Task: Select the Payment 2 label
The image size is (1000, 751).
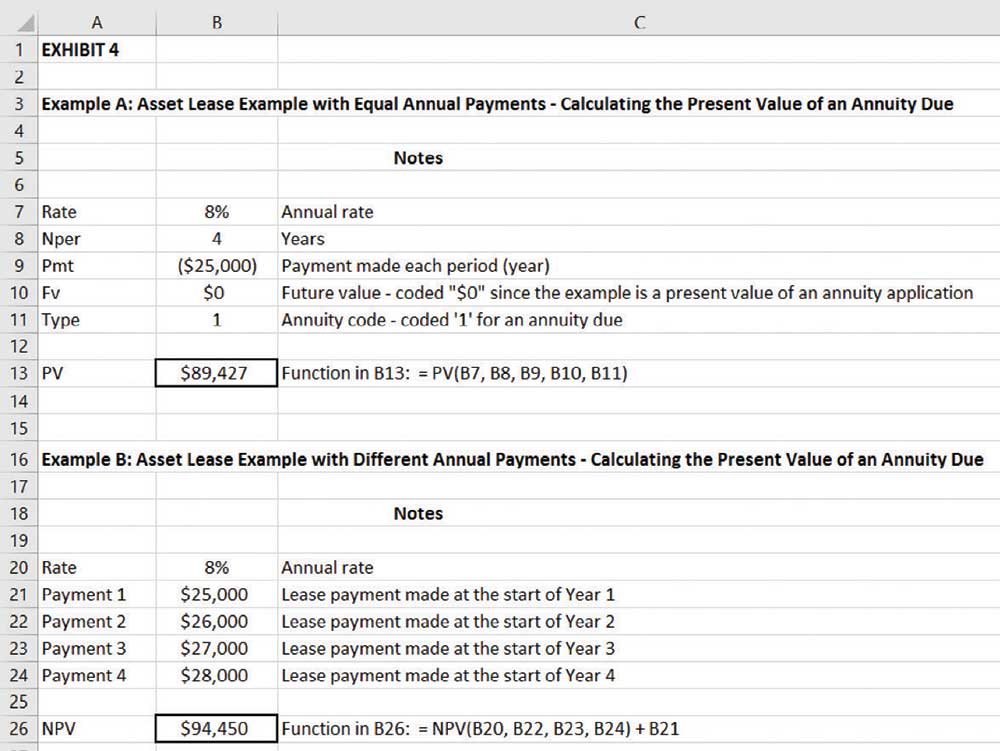Action: [84, 622]
